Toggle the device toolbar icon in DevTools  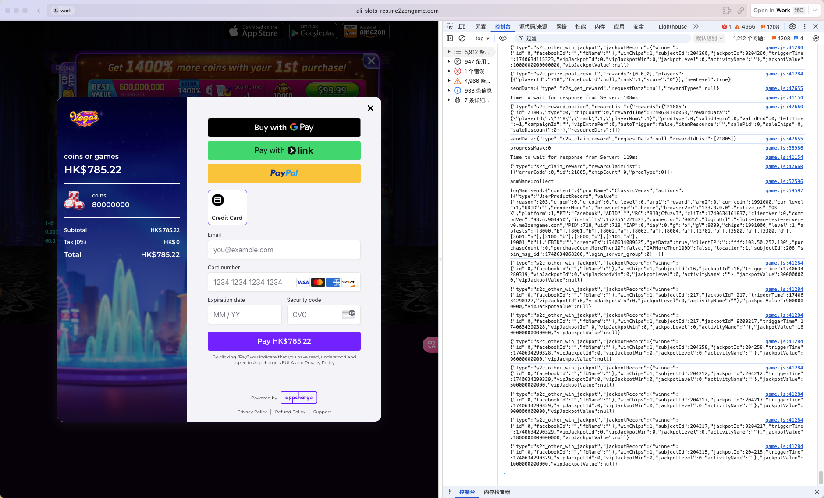(x=461, y=26)
